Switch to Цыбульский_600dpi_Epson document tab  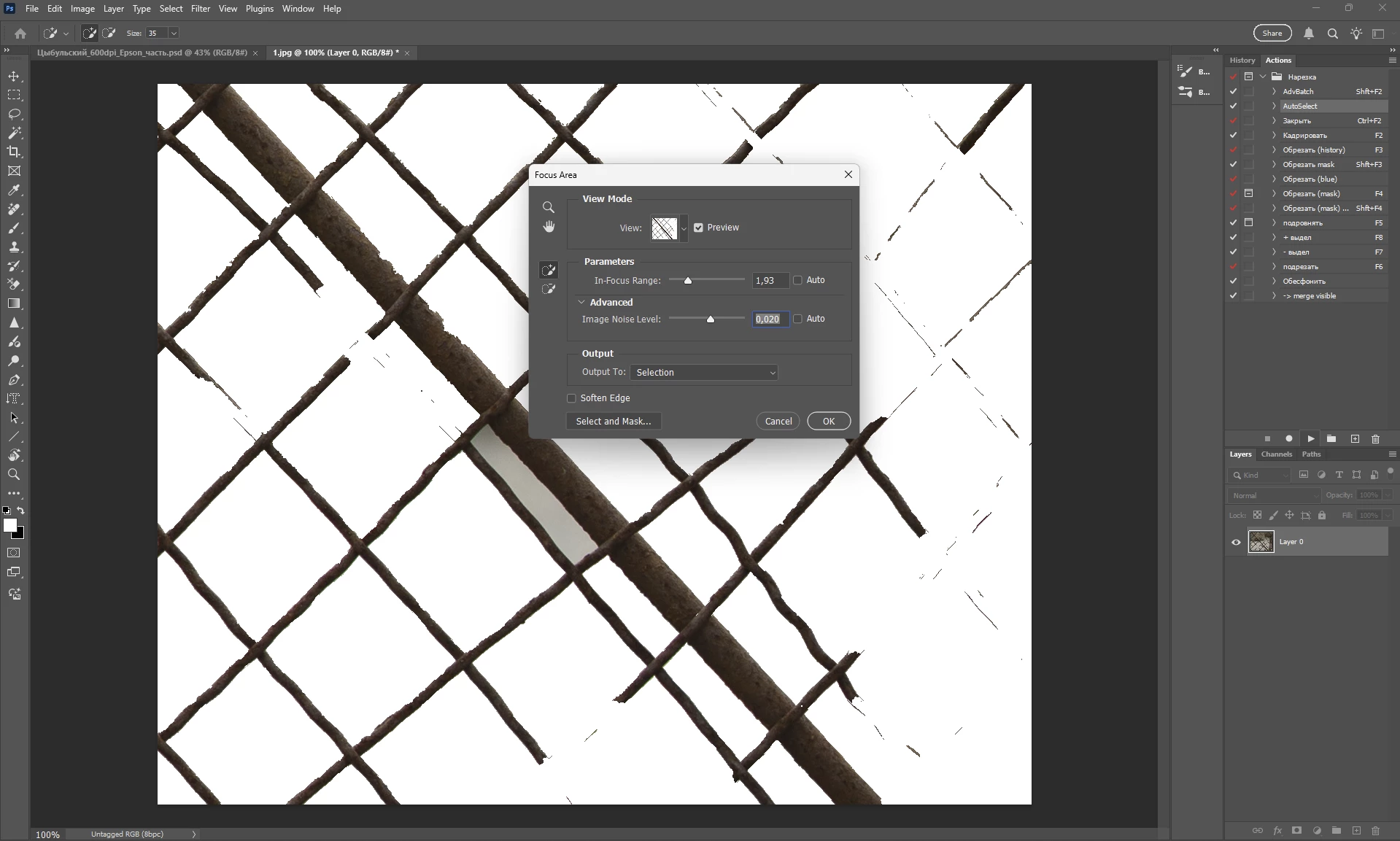pyautogui.click(x=142, y=53)
